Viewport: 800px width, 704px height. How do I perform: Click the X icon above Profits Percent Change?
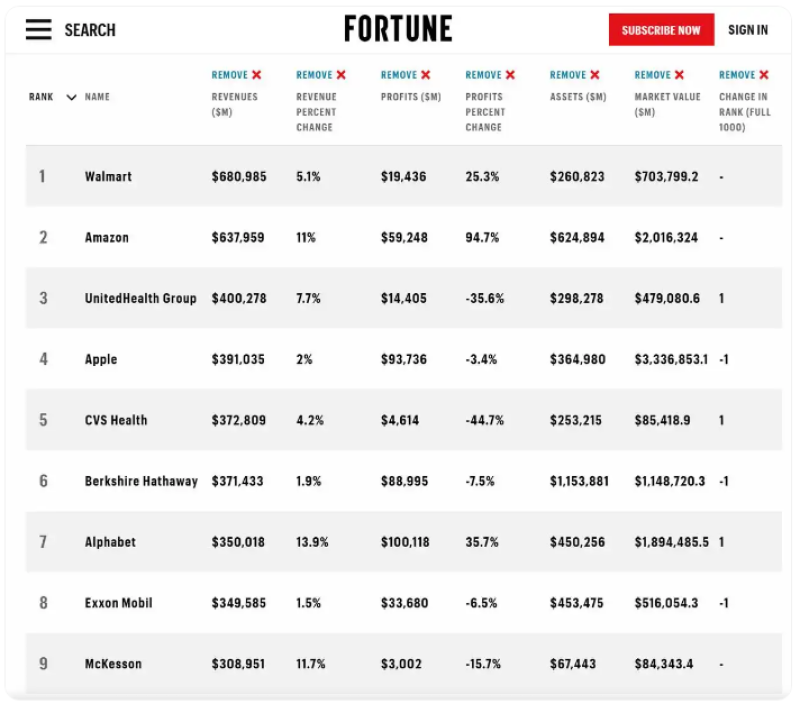(510, 75)
